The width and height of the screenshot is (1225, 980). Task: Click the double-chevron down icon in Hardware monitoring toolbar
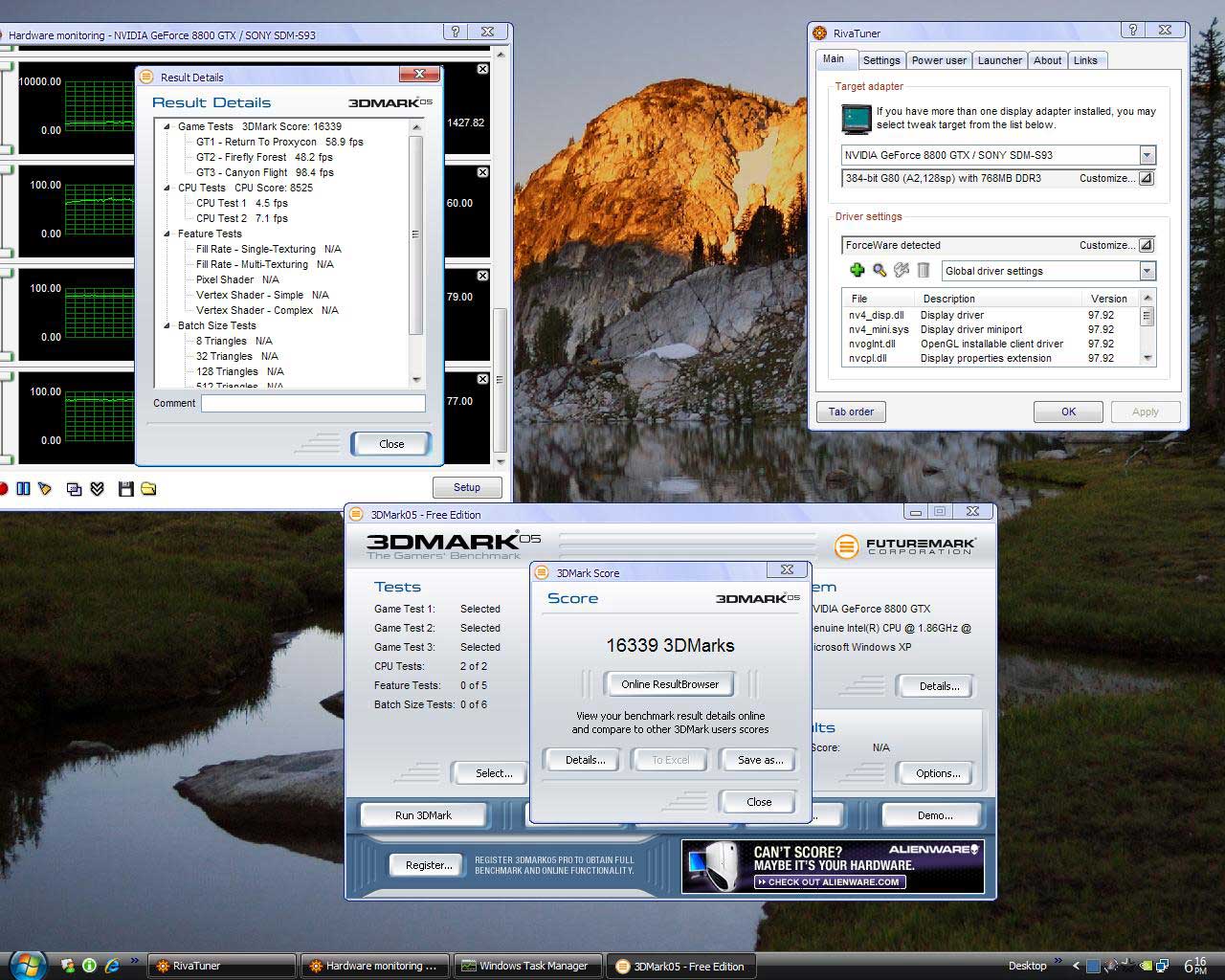pyautogui.click(x=97, y=489)
